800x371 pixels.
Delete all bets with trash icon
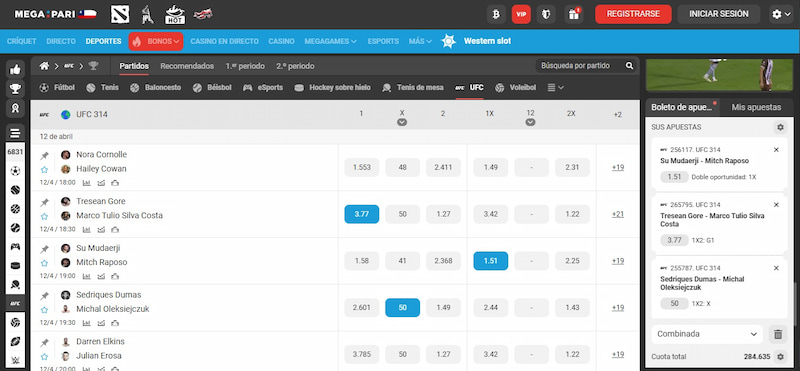[778, 334]
